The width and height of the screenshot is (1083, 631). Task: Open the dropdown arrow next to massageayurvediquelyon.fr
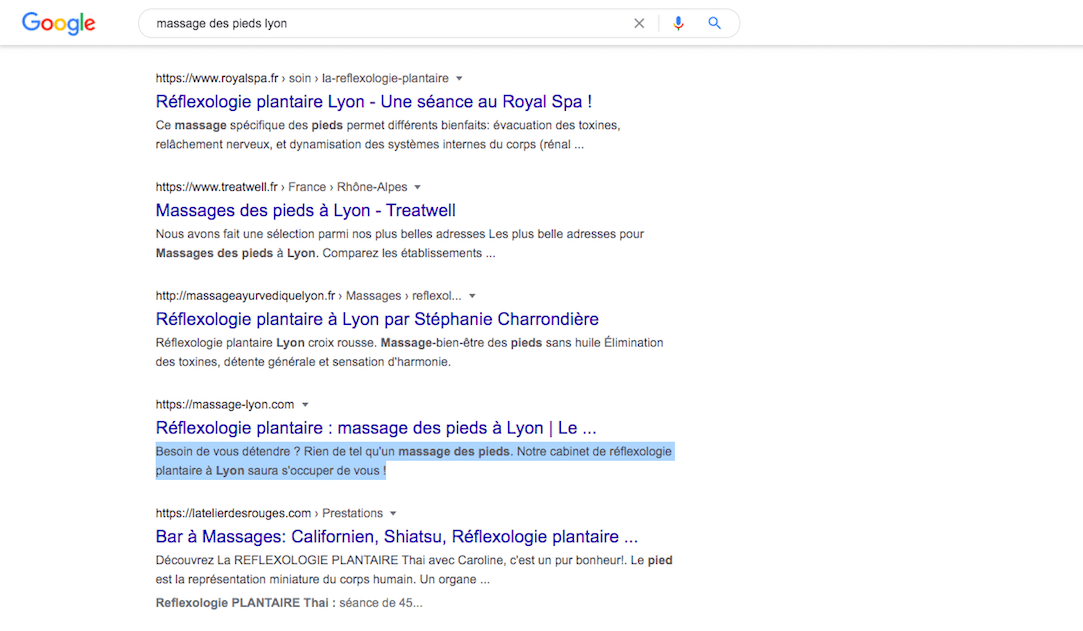(x=472, y=296)
